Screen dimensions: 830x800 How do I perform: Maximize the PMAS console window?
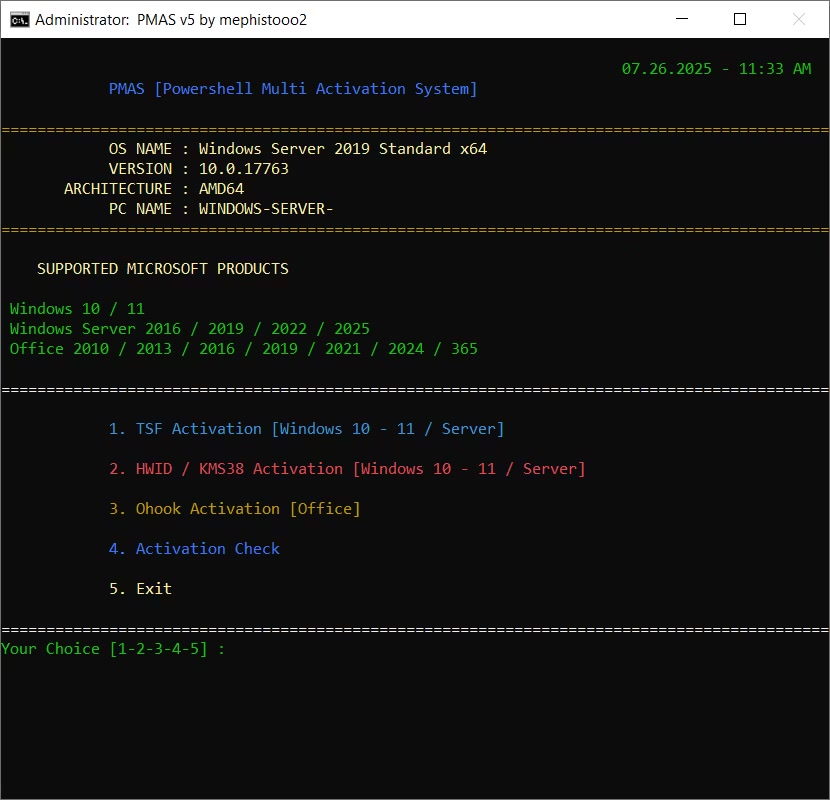pyautogui.click(x=740, y=19)
